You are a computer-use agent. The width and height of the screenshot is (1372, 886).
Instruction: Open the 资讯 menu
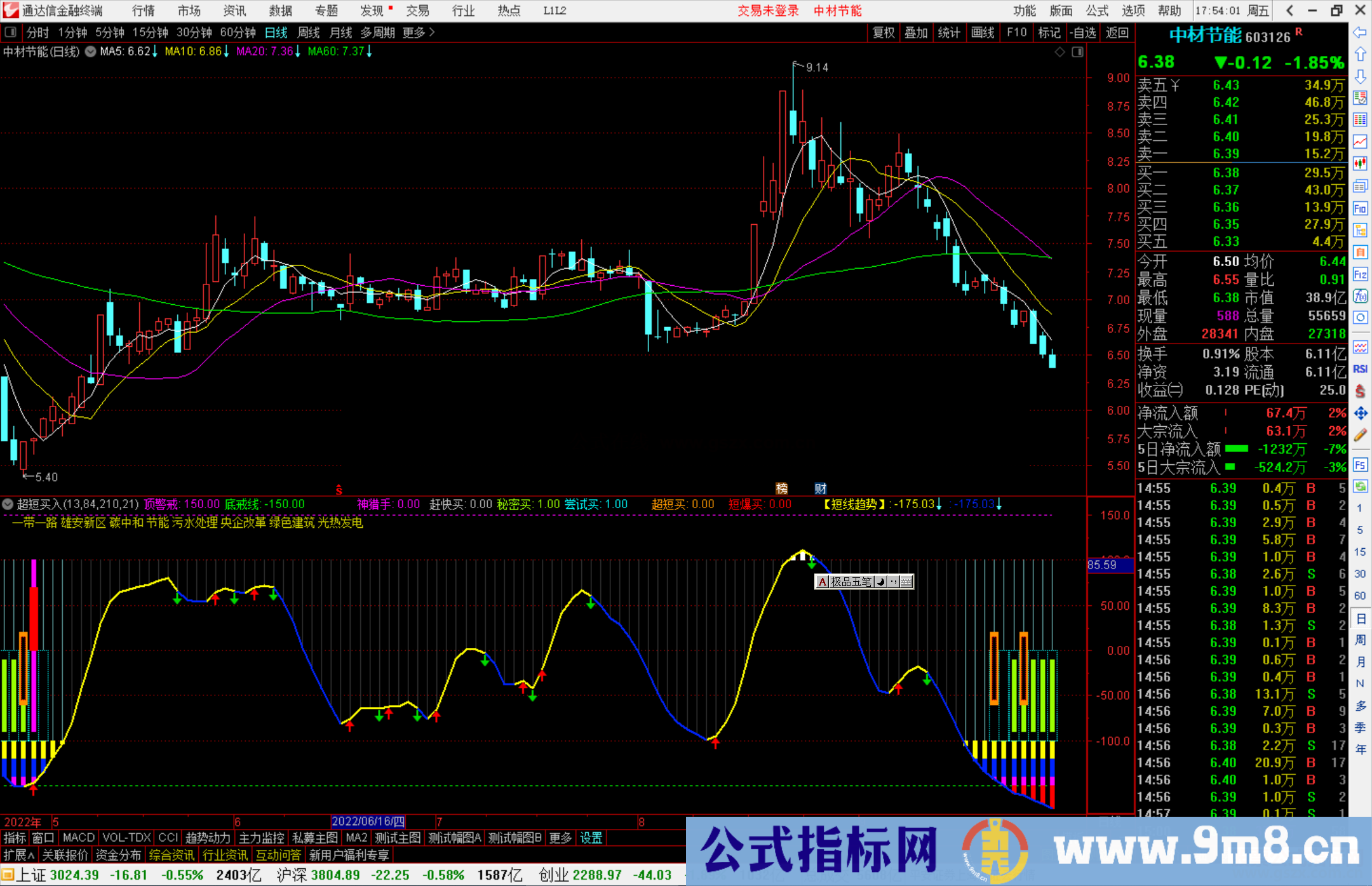[235, 11]
